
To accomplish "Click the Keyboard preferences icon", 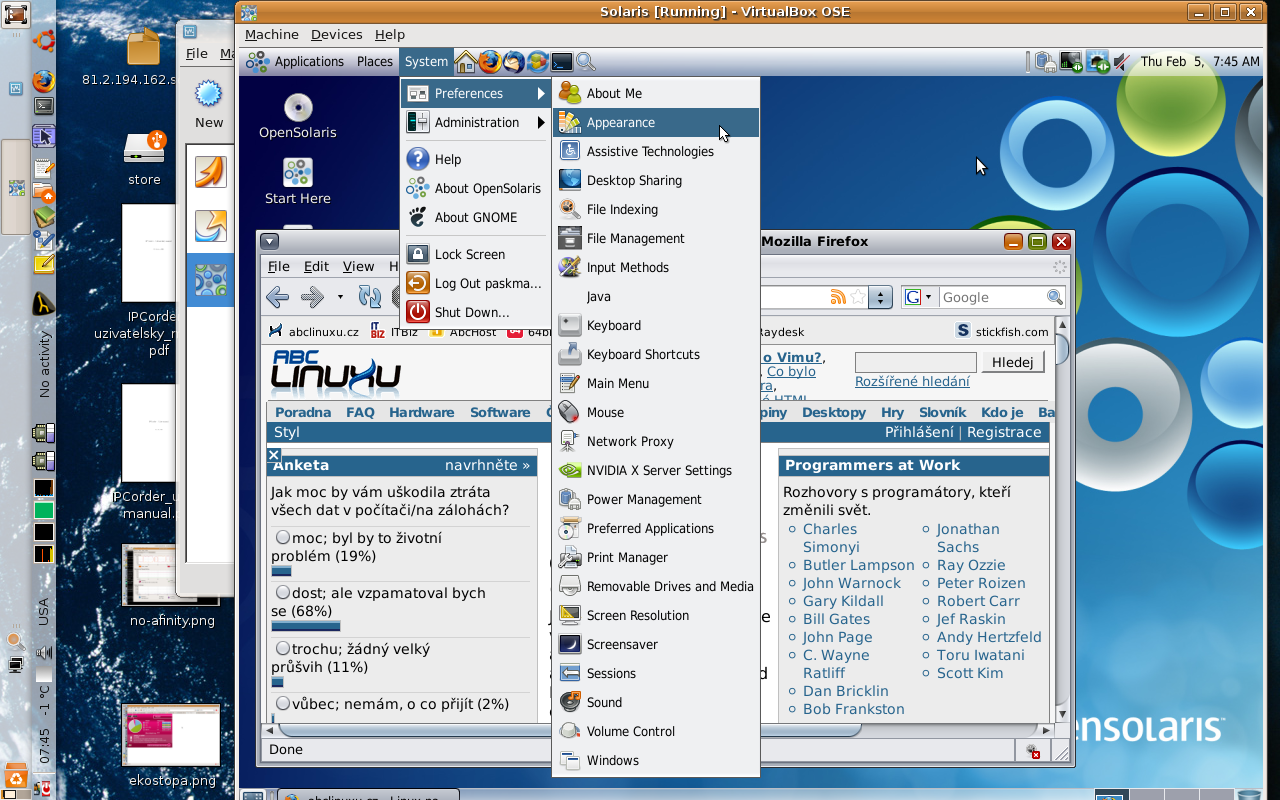I will point(569,325).
